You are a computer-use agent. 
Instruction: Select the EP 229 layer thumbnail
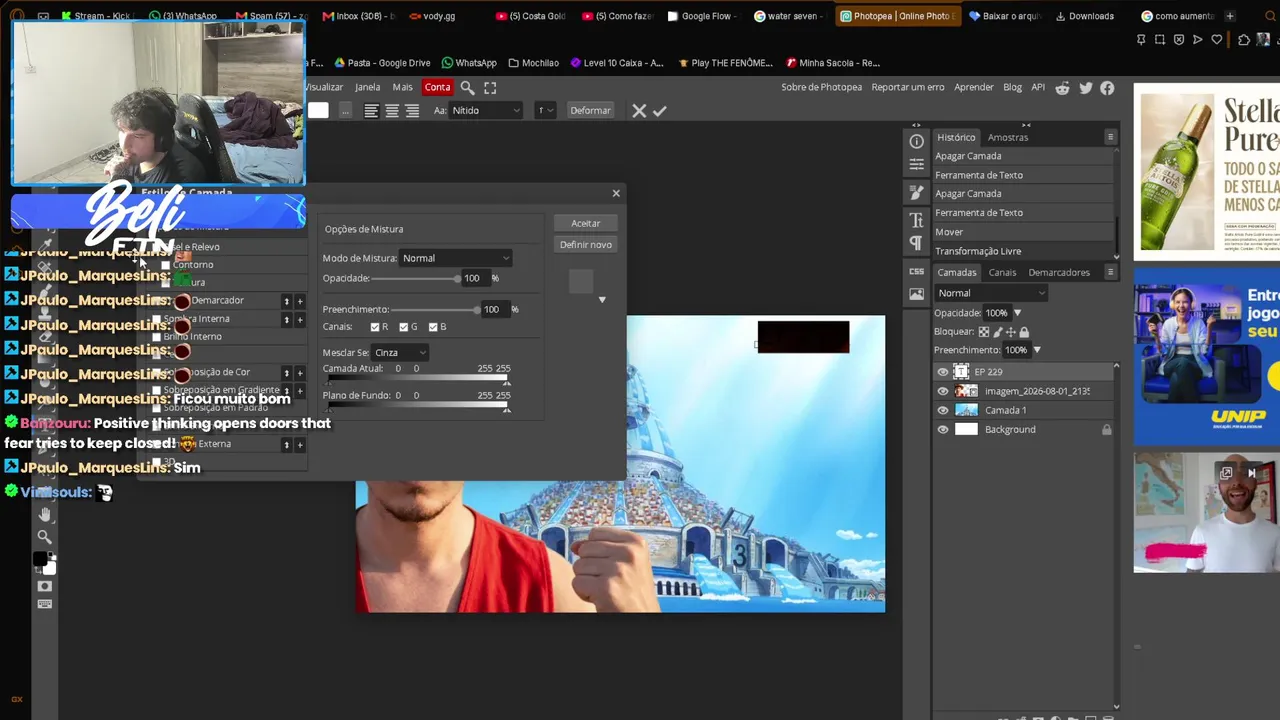961,372
